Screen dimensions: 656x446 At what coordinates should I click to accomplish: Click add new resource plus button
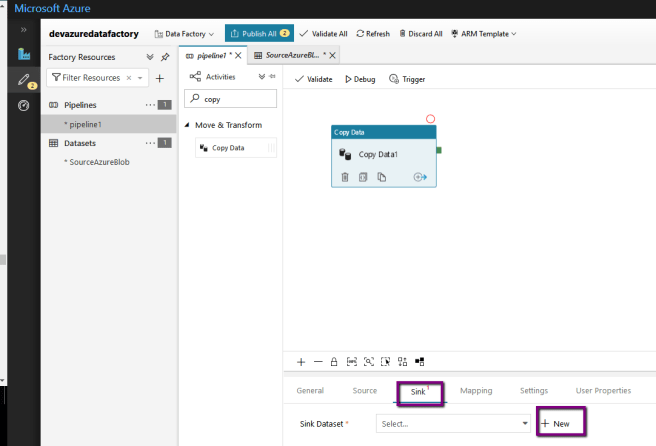[x=159, y=78]
